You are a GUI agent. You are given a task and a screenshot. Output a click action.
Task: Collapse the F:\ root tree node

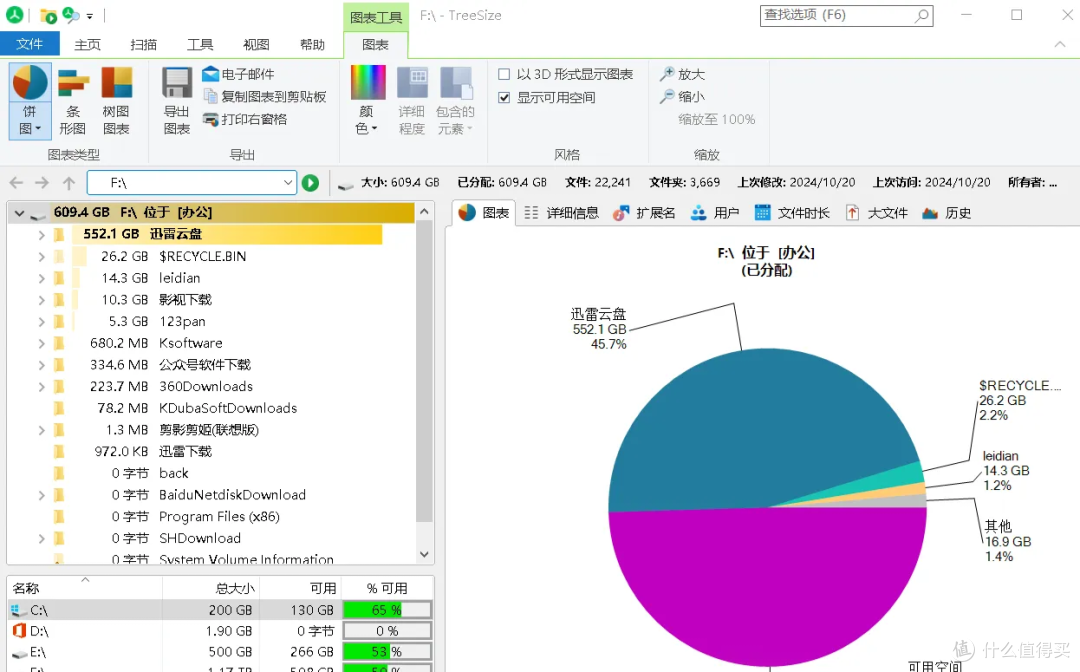point(19,213)
